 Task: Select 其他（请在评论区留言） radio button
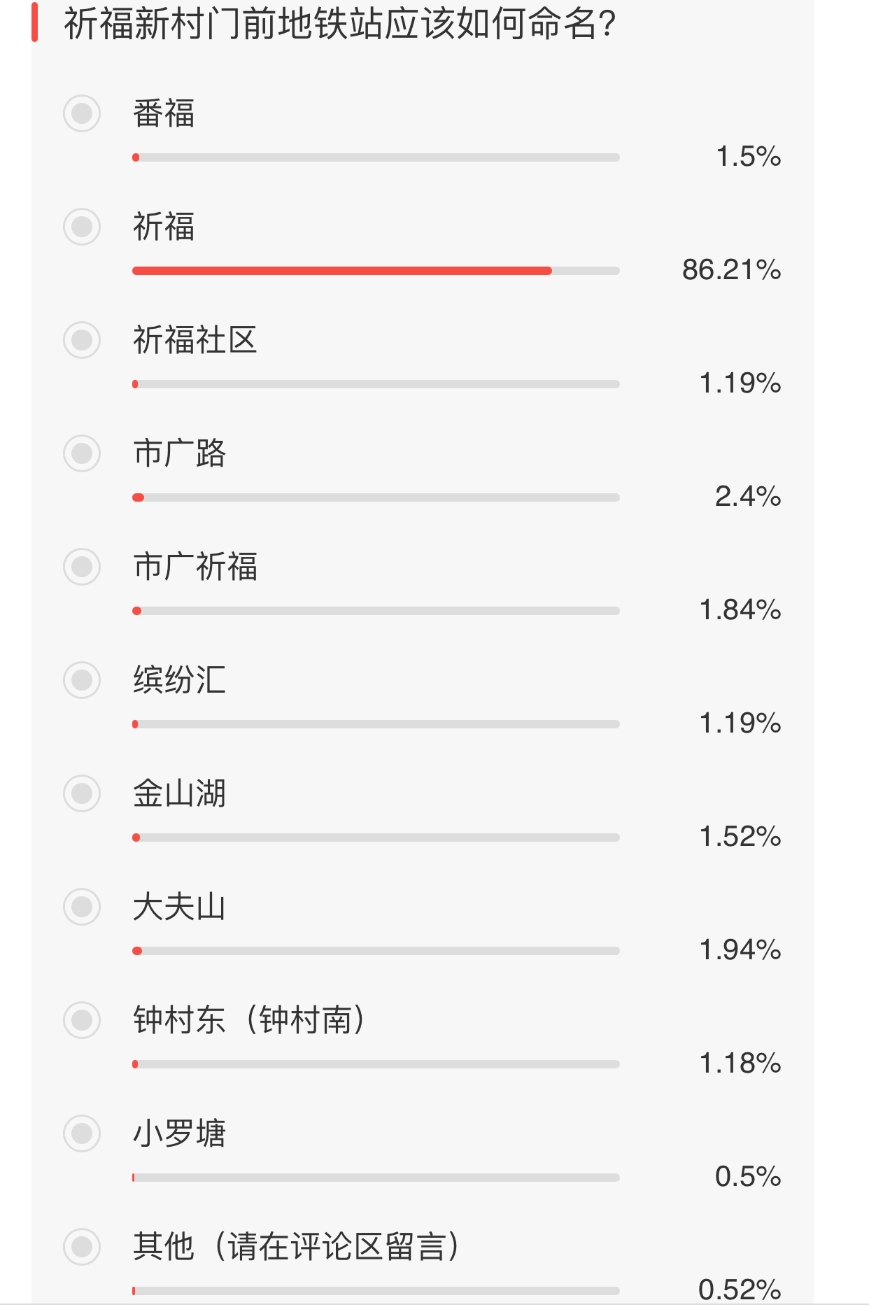click(x=82, y=1247)
